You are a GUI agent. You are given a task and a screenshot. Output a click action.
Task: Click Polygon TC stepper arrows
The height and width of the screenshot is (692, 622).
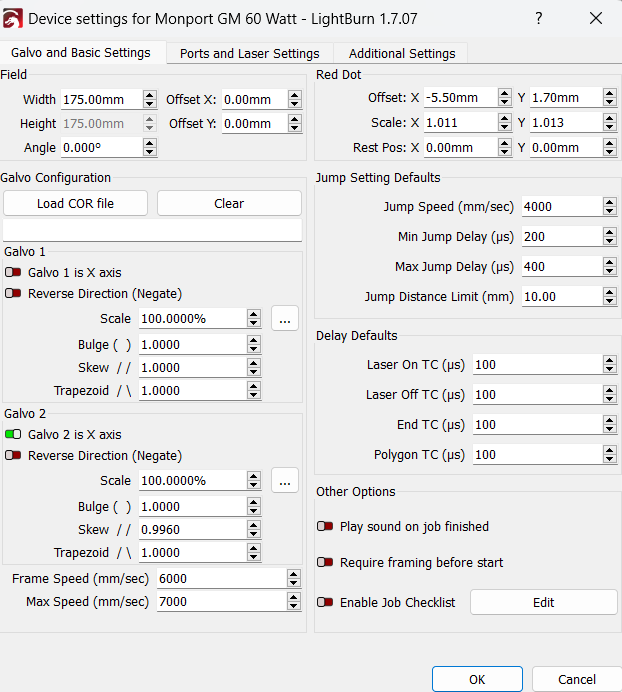610,455
